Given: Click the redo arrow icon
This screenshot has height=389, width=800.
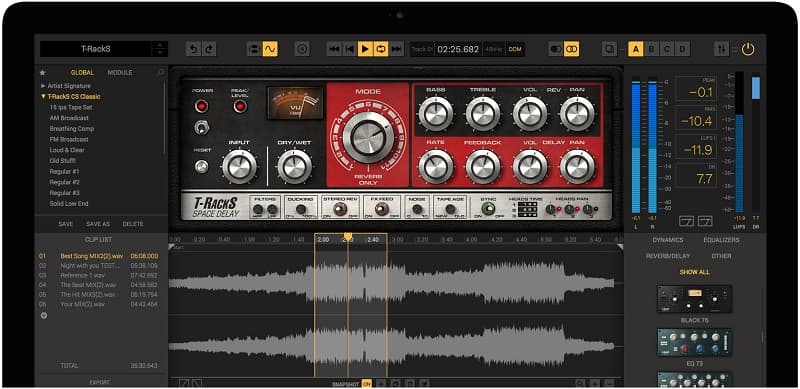Looking at the screenshot, I should coord(209,49).
